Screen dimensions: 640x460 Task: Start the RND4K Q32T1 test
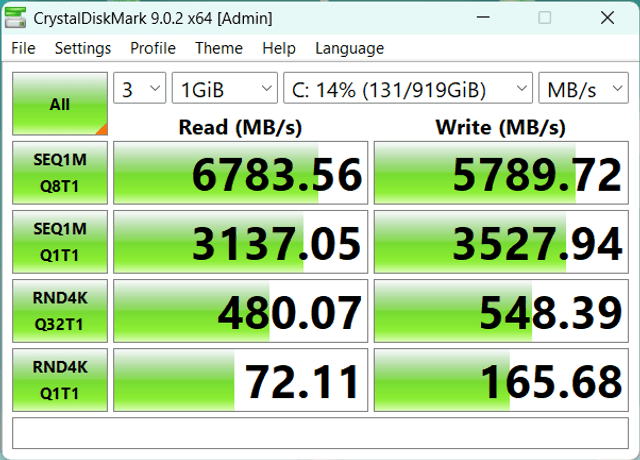pos(60,311)
